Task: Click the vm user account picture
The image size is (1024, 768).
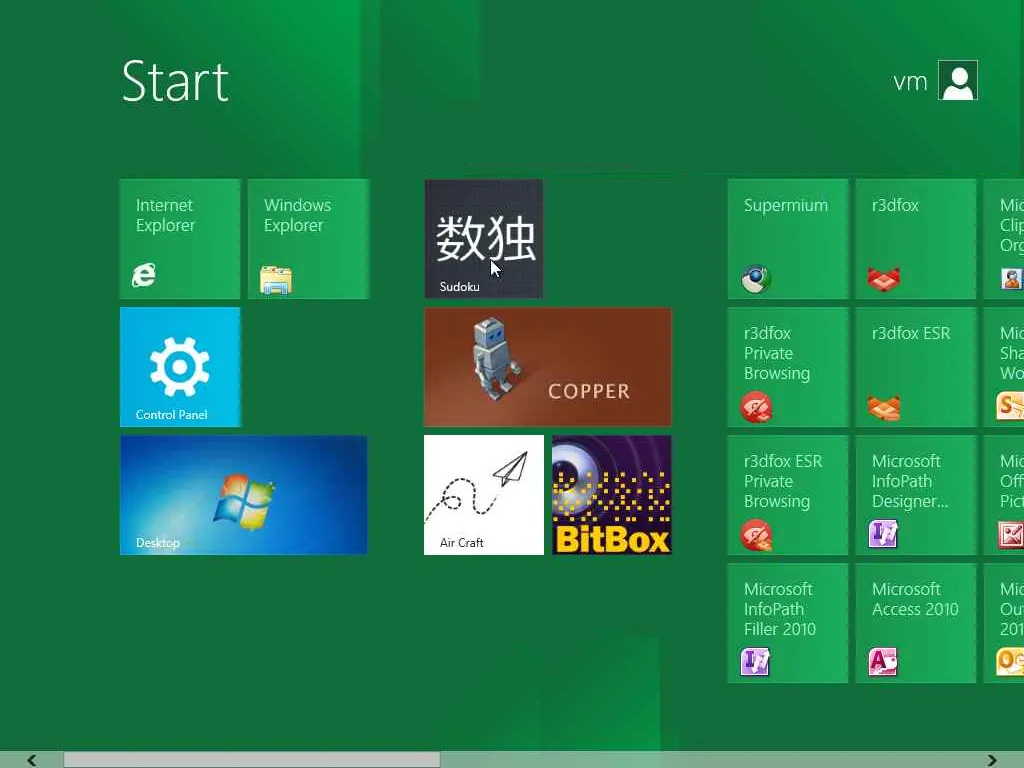Action: pos(958,80)
